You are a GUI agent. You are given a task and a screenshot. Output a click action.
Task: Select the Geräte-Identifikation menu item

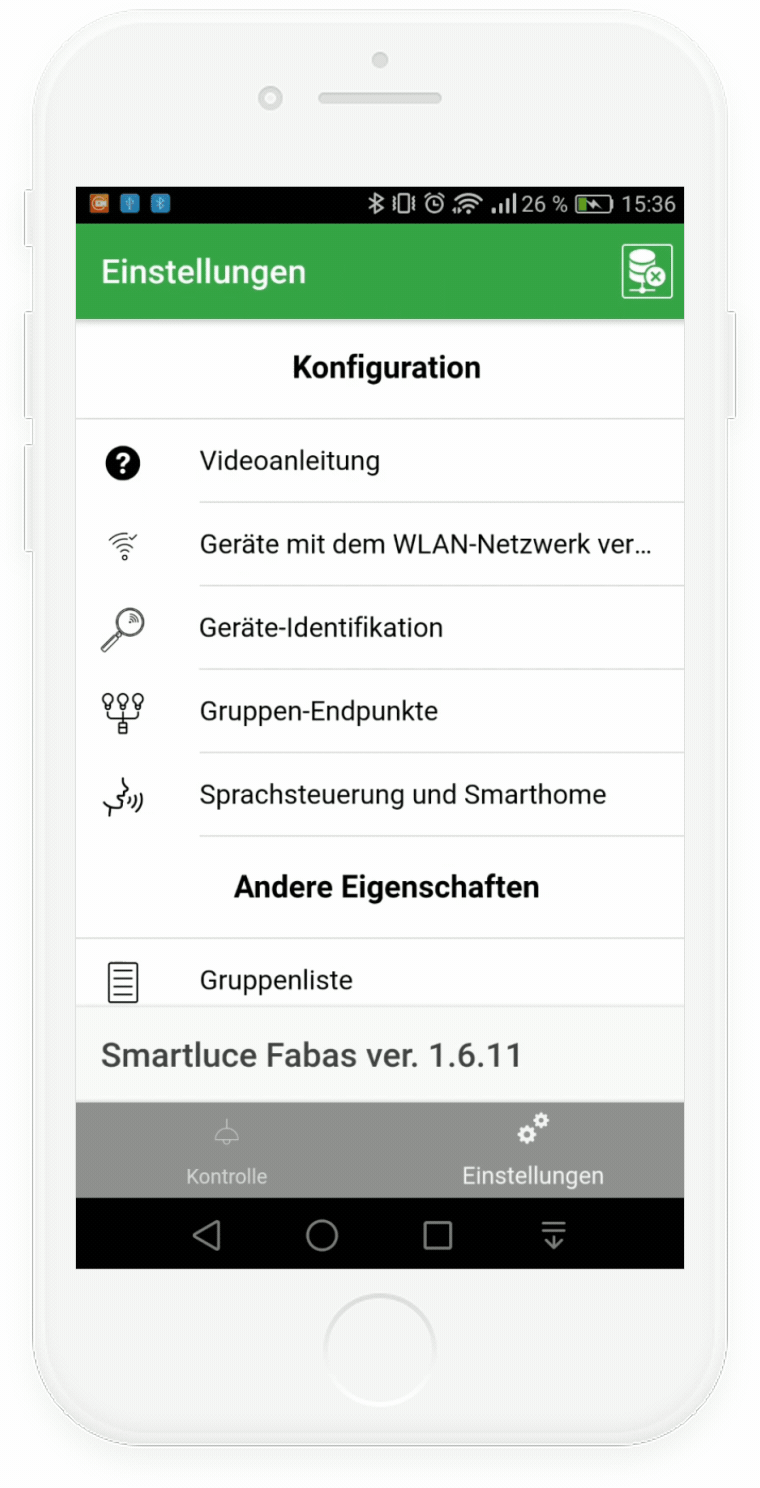pos(380,628)
